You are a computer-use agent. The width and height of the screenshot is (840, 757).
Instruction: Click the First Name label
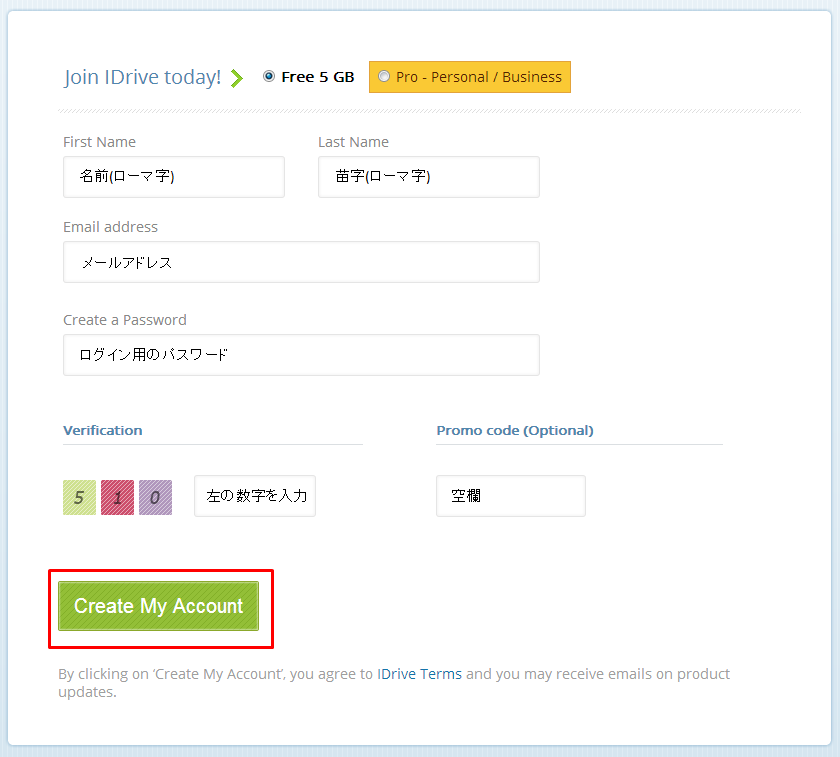[99, 142]
